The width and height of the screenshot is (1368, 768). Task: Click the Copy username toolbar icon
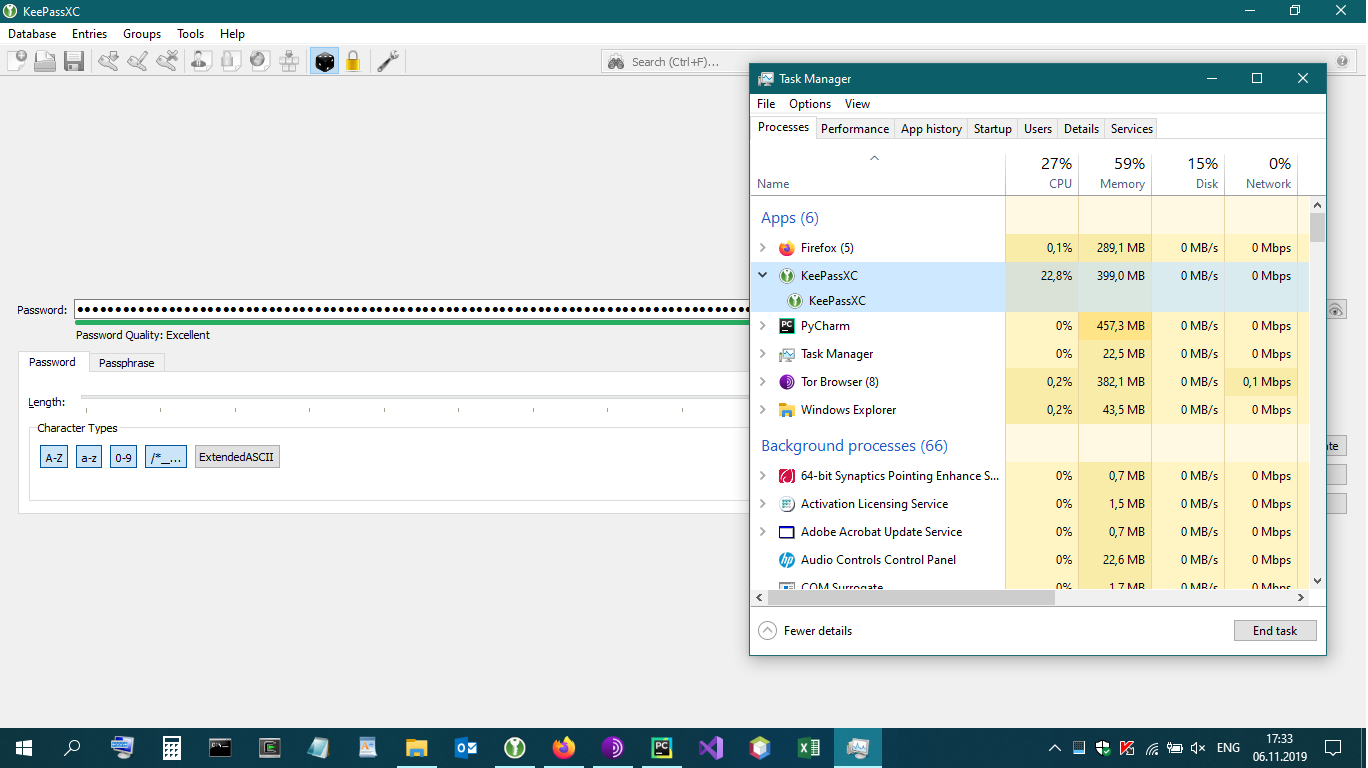coord(202,61)
